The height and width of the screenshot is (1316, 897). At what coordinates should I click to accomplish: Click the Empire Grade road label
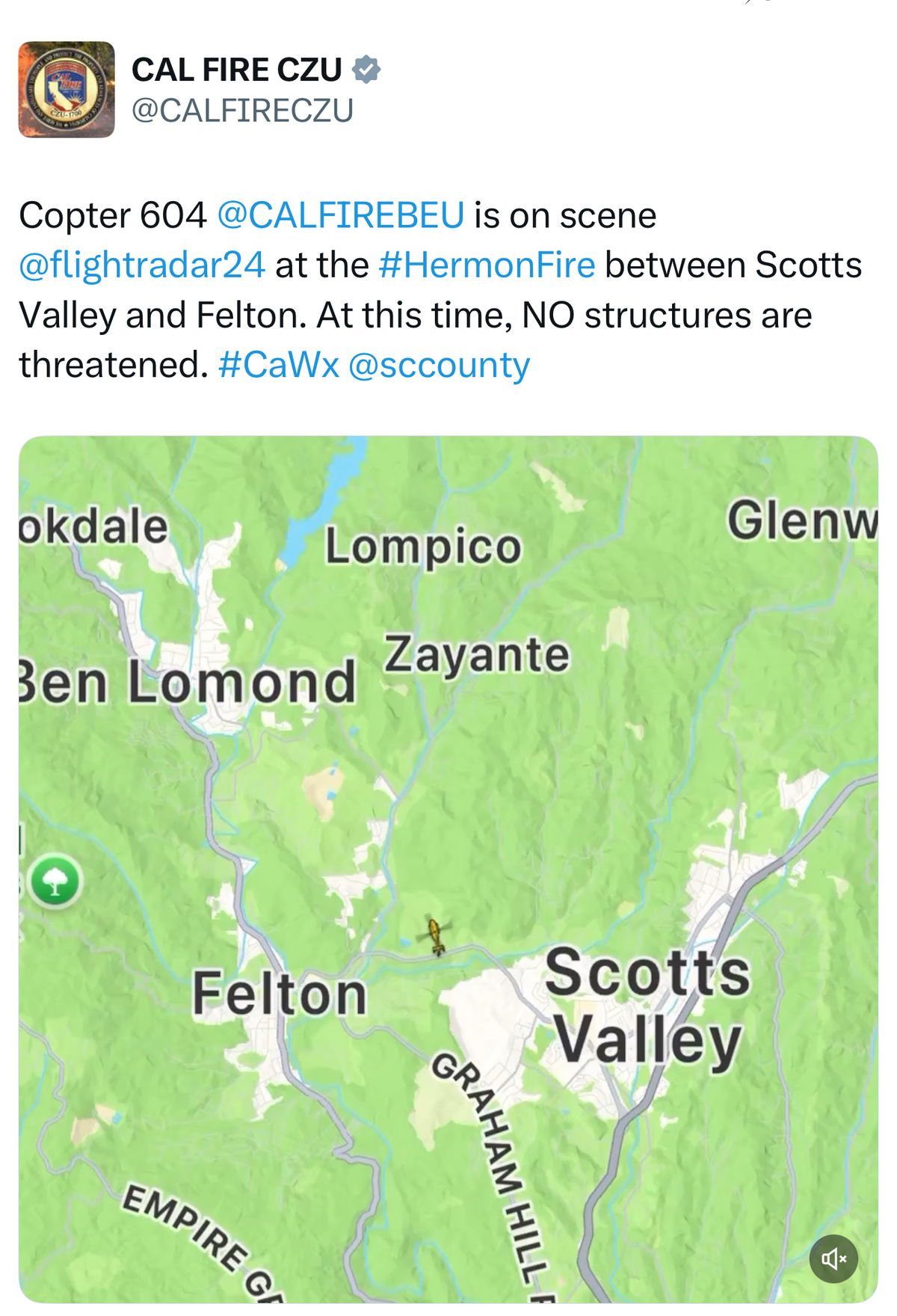click(x=202, y=1243)
